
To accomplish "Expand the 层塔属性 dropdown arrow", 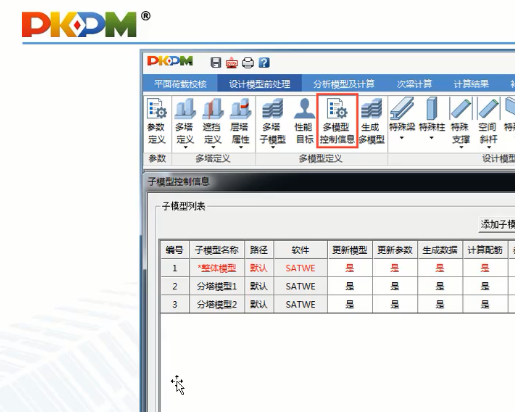I will click(x=241, y=147).
